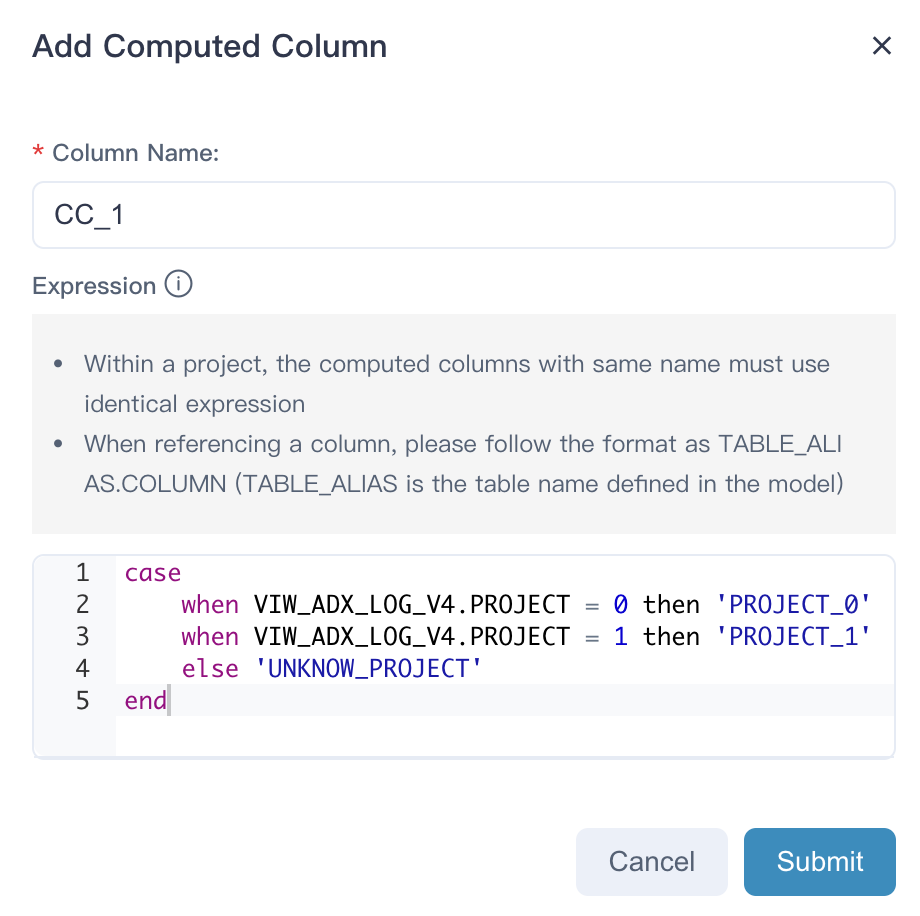The width and height of the screenshot is (920, 916).
Task: Click line number 1 in the gutter
Action: (82, 573)
